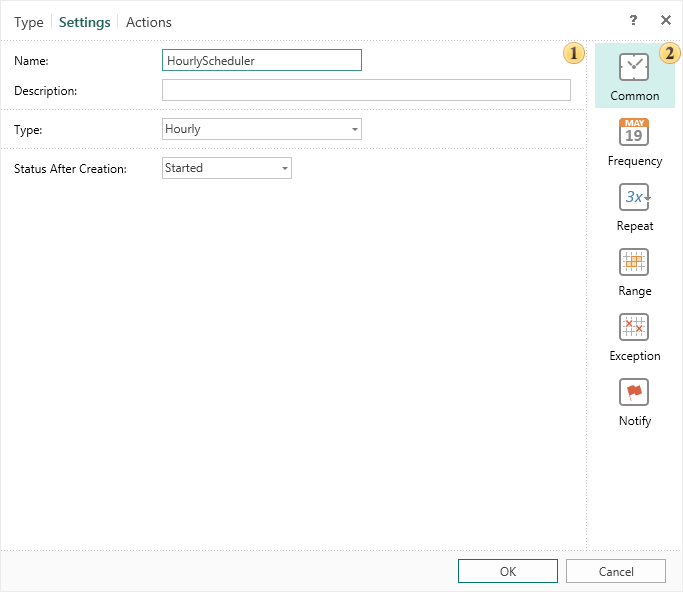Image resolution: width=683 pixels, height=592 pixels.
Task: Open the Exception section
Action: tap(634, 337)
